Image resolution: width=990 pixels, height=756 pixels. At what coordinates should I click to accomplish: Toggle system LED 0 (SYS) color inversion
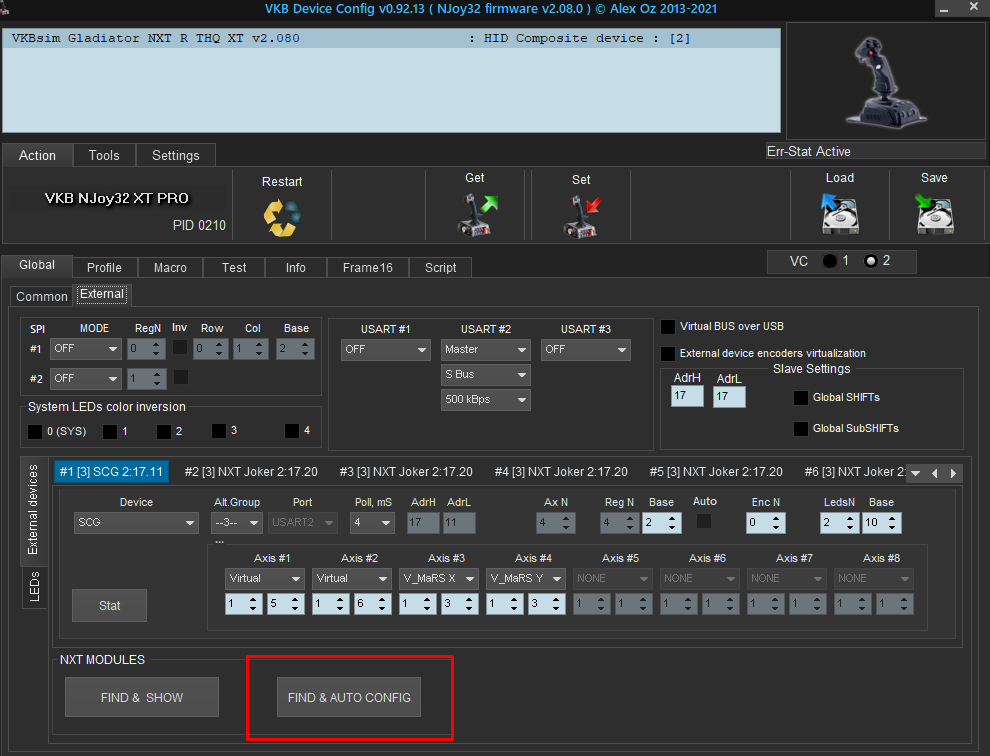pos(36,432)
